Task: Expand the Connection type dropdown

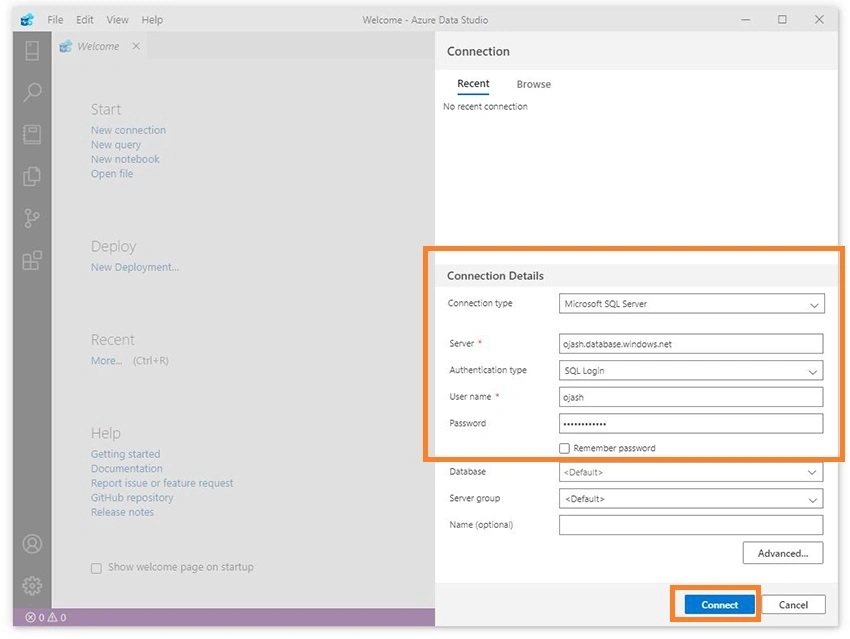Action: pyautogui.click(x=691, y=304)
